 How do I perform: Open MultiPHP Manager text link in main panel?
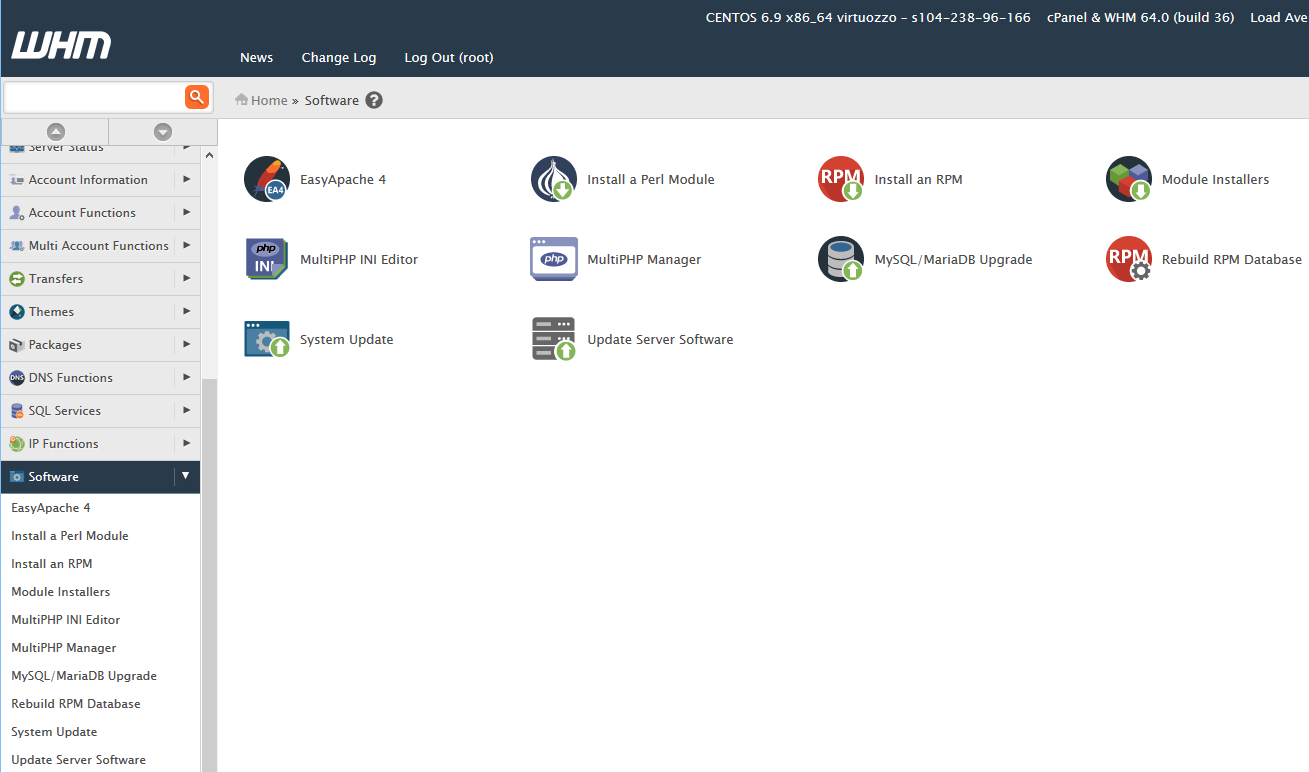644,260
